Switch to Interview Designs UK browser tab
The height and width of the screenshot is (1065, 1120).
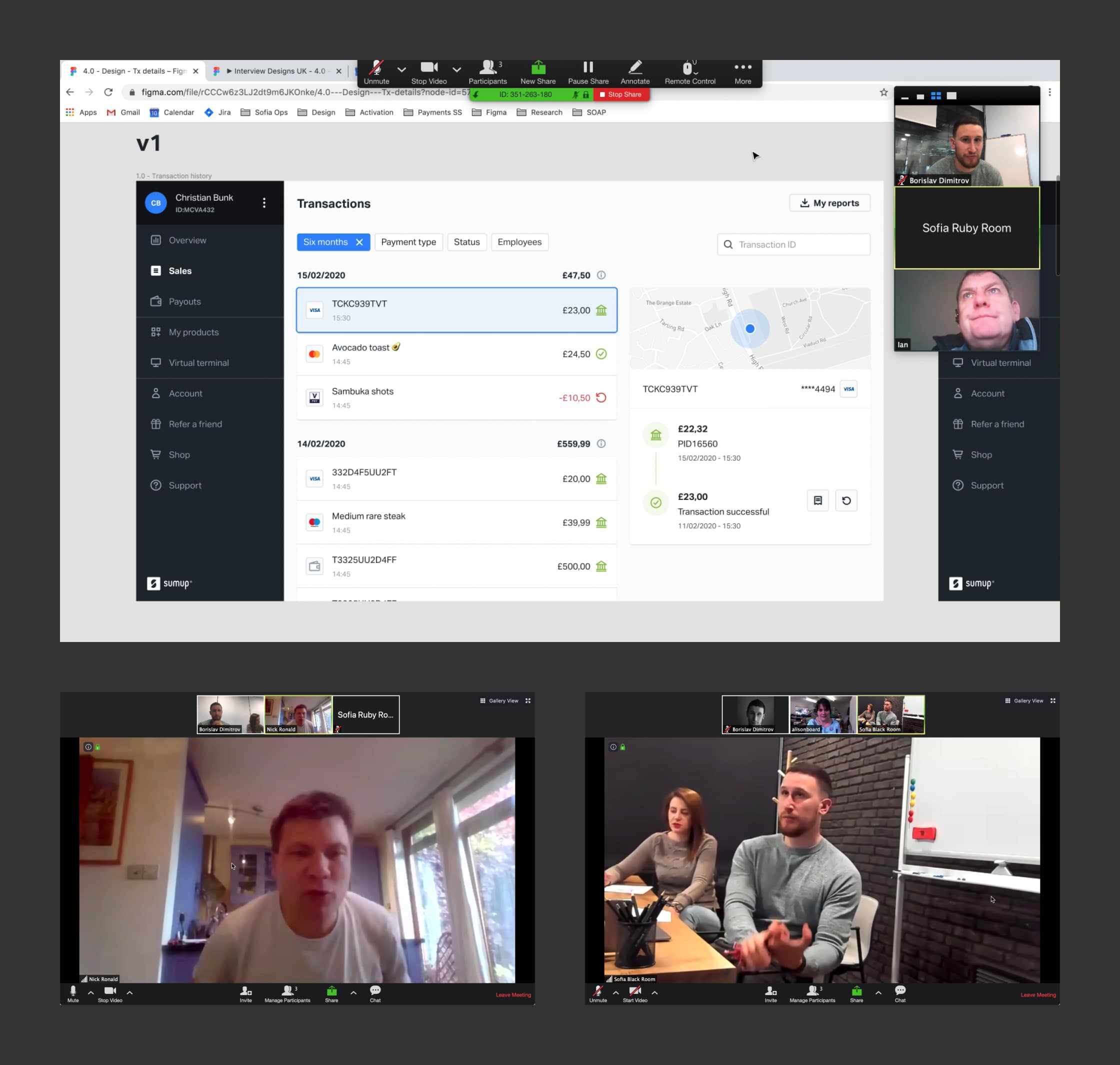point(275,71)
